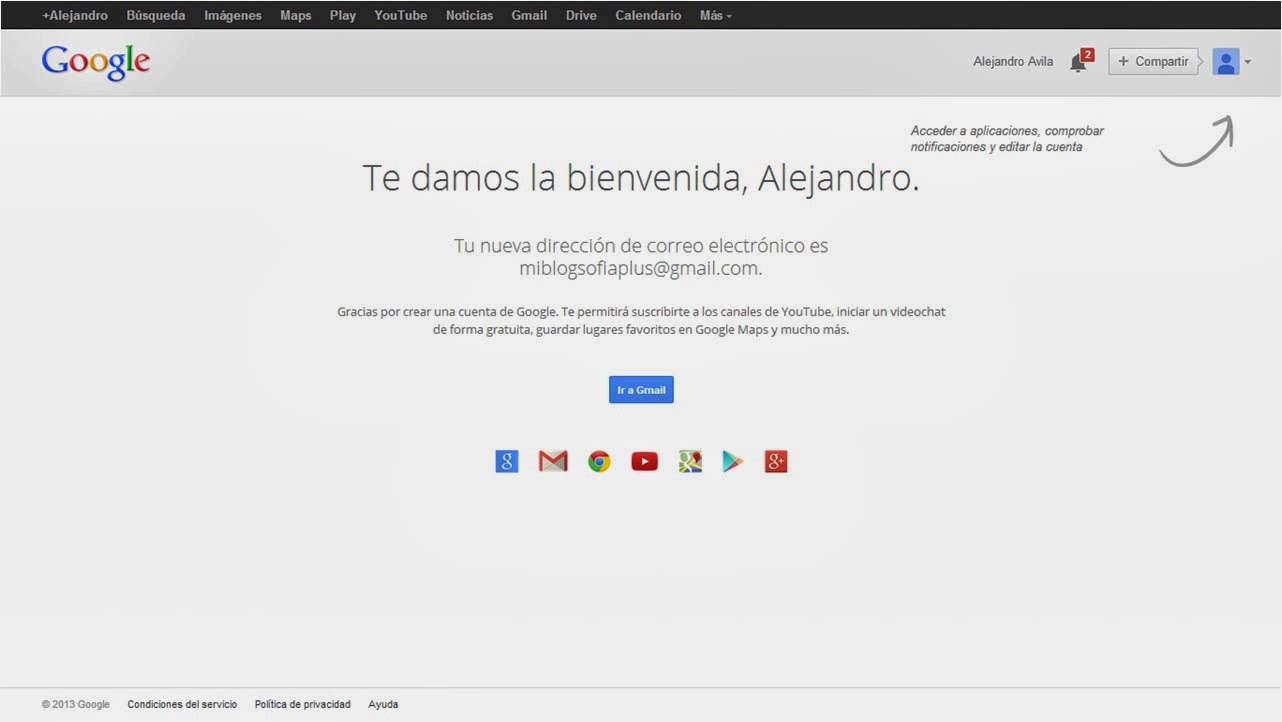Screen dimensions: 1282x722
Task: Click the red Google+ icon
Action: (x=776, y=461)
